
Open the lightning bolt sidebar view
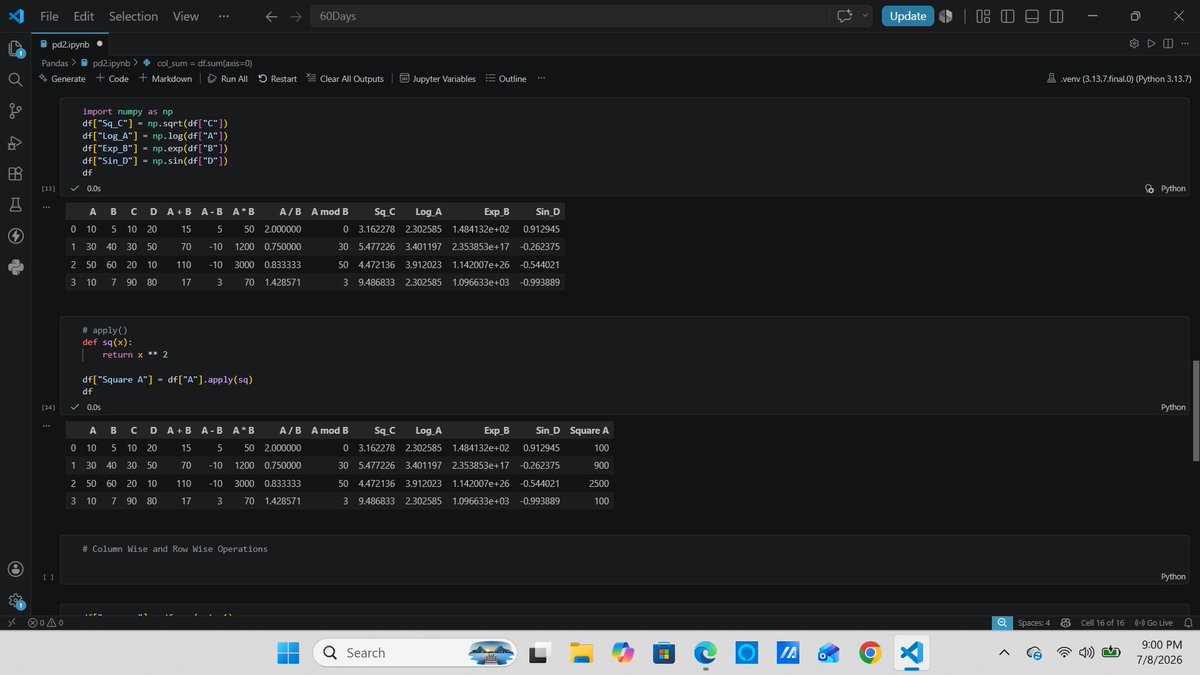15,236
